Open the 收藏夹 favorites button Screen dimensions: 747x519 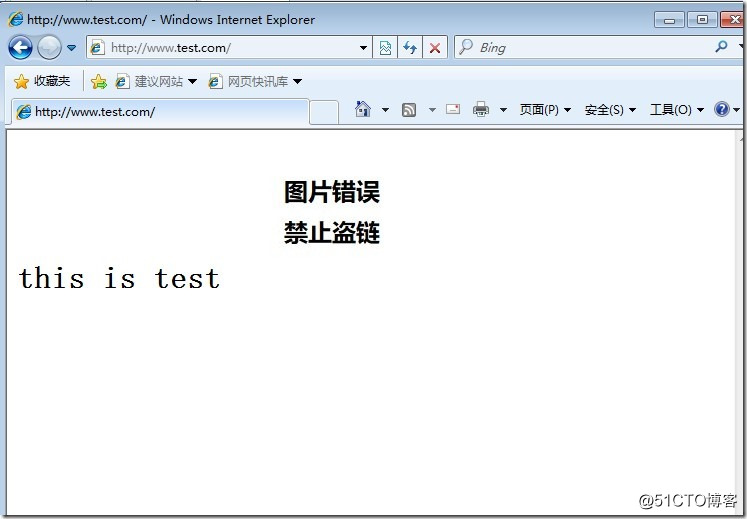coord(42,81)
